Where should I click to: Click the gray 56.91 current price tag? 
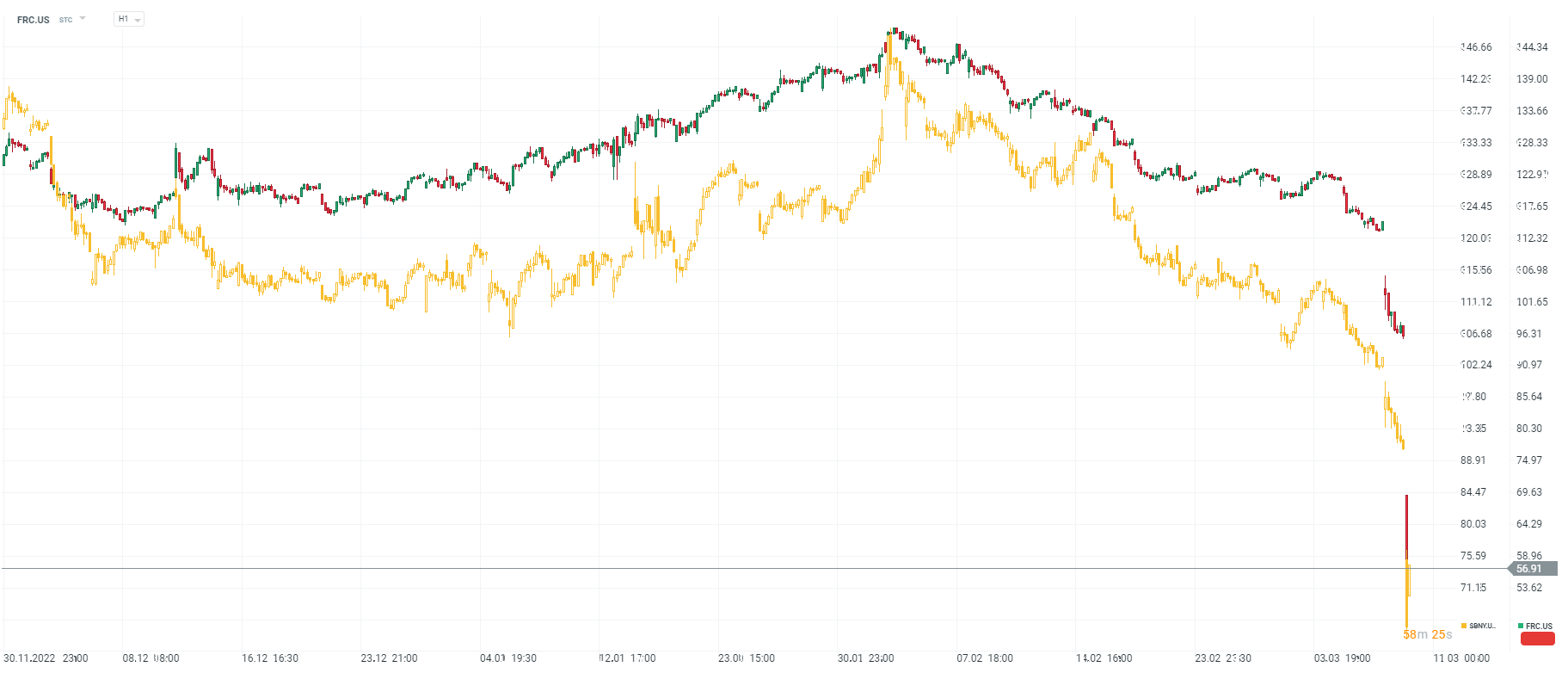click(x=1532, y=569)
